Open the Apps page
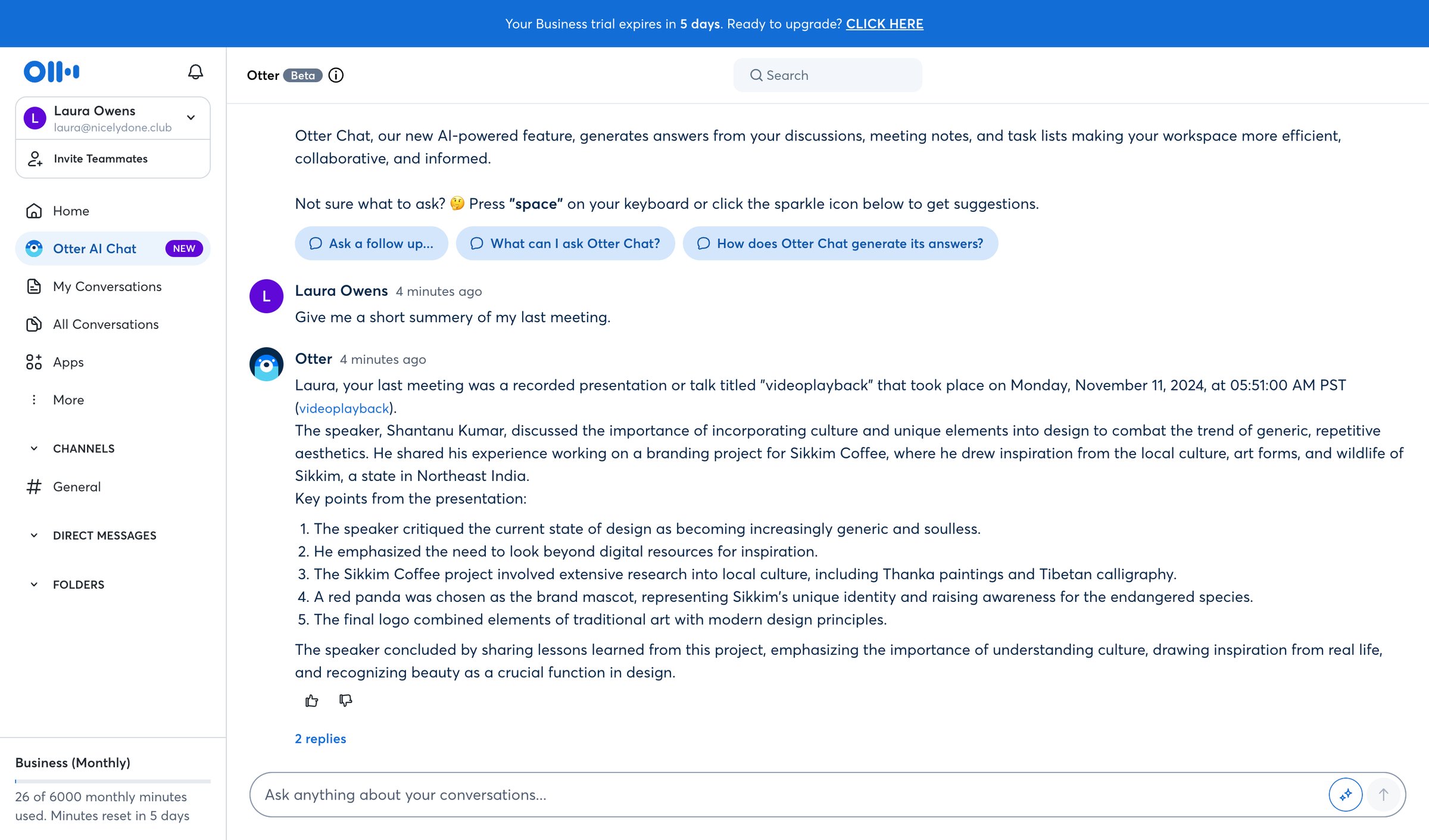Viewport: 1429px width, 840px height. click(x=113, y=362)
